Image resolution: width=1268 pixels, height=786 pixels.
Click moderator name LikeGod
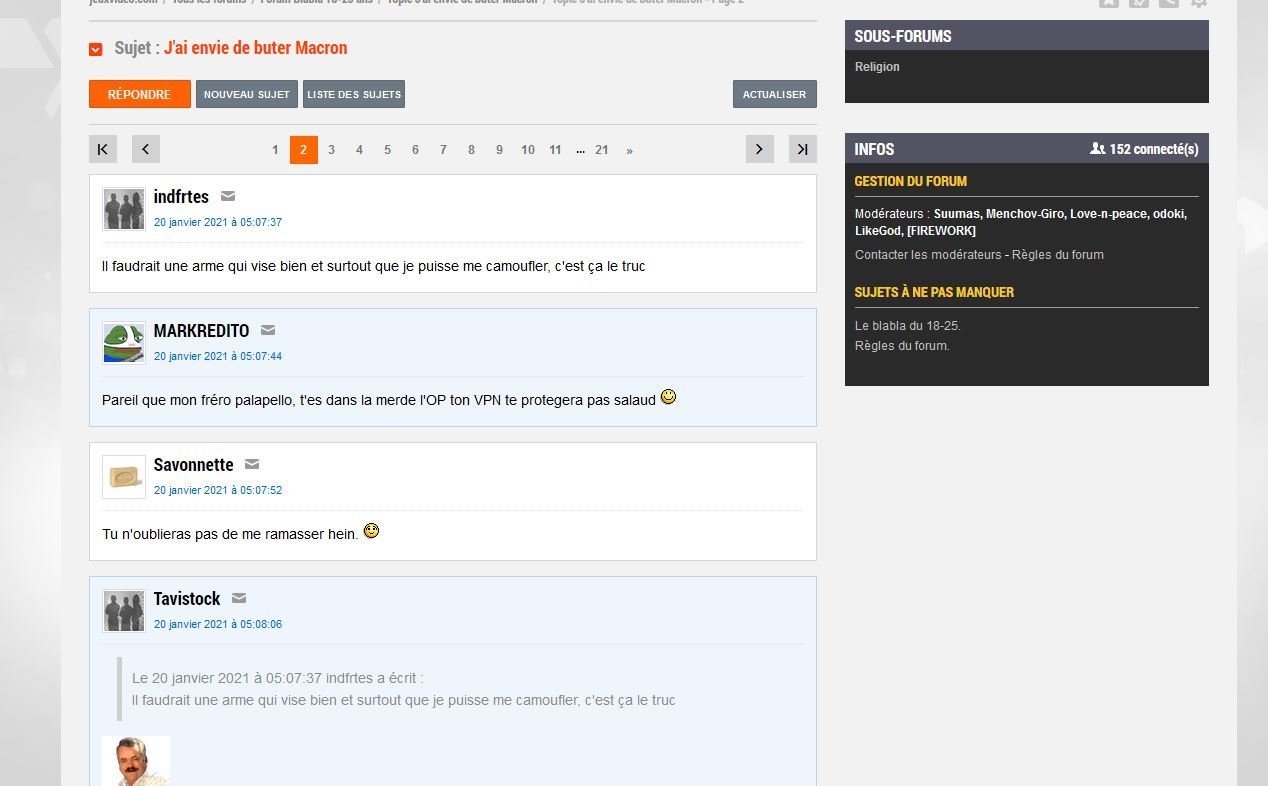pos(877,231)
